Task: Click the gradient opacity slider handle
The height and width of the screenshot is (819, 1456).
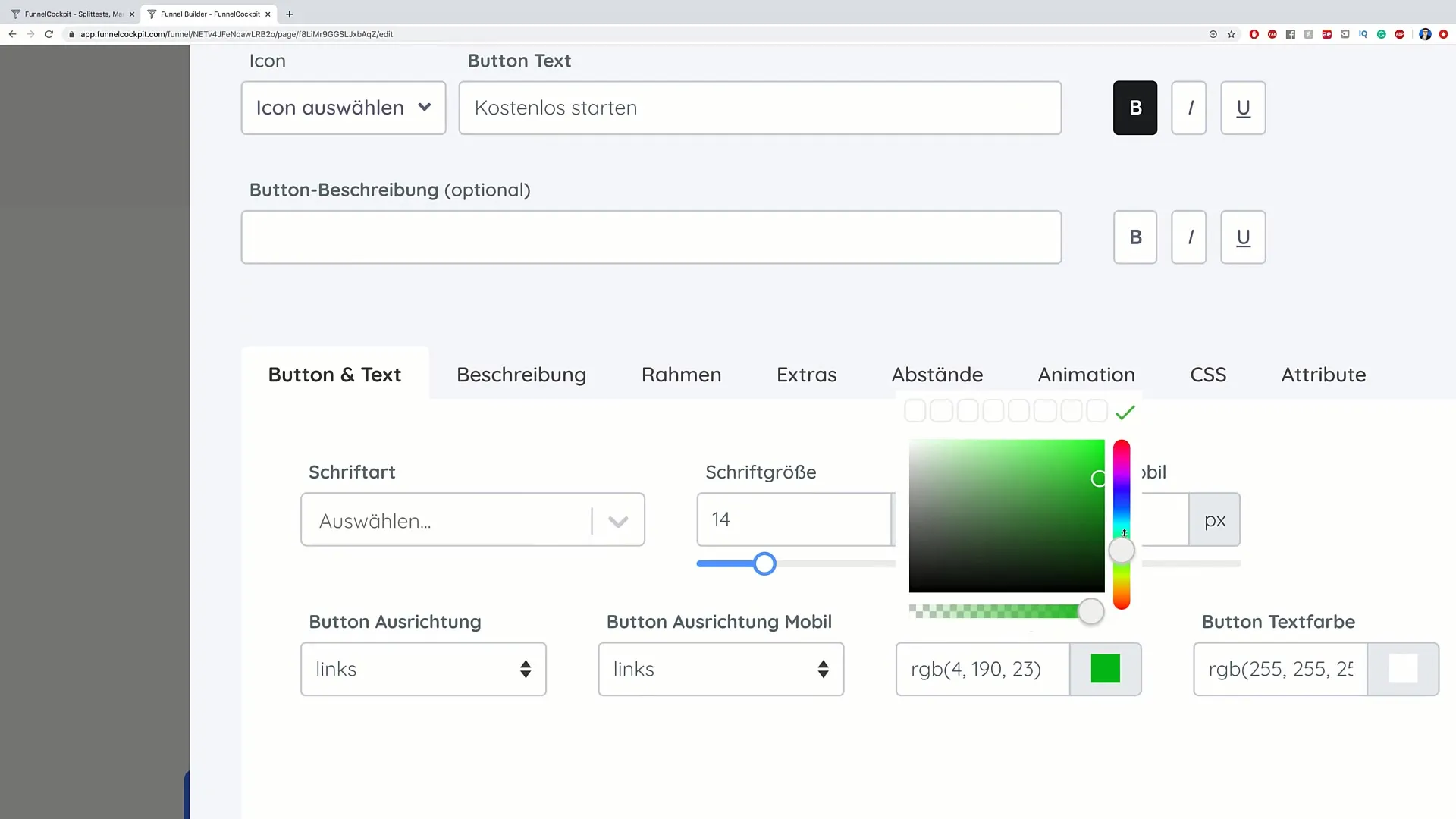Action: 1091,611
